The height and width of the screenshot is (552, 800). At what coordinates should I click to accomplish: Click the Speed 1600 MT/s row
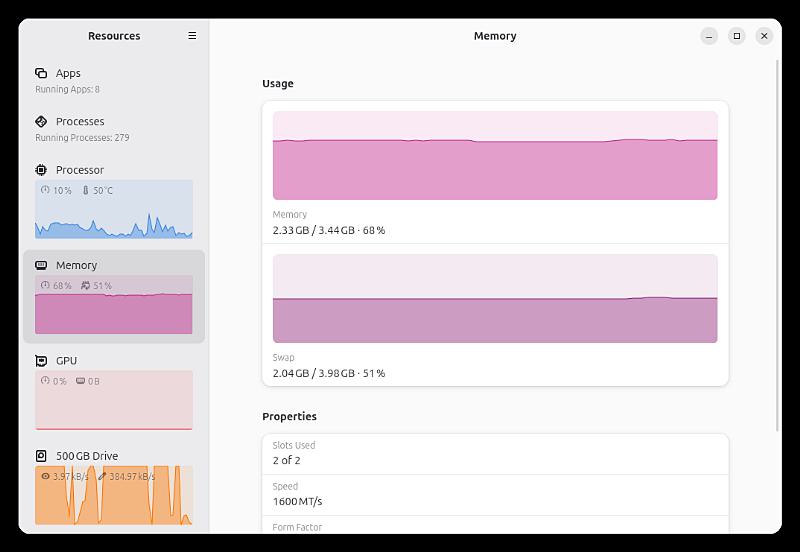(495, 495)
